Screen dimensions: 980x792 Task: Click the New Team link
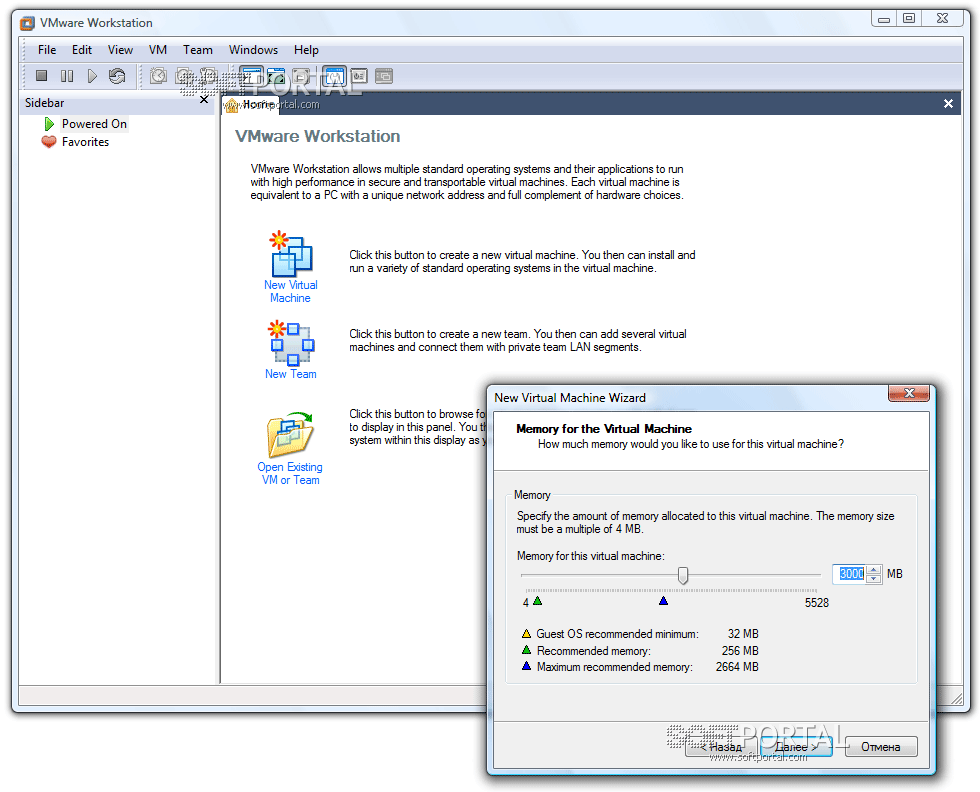pyautogui.click(x=291, y=374)
